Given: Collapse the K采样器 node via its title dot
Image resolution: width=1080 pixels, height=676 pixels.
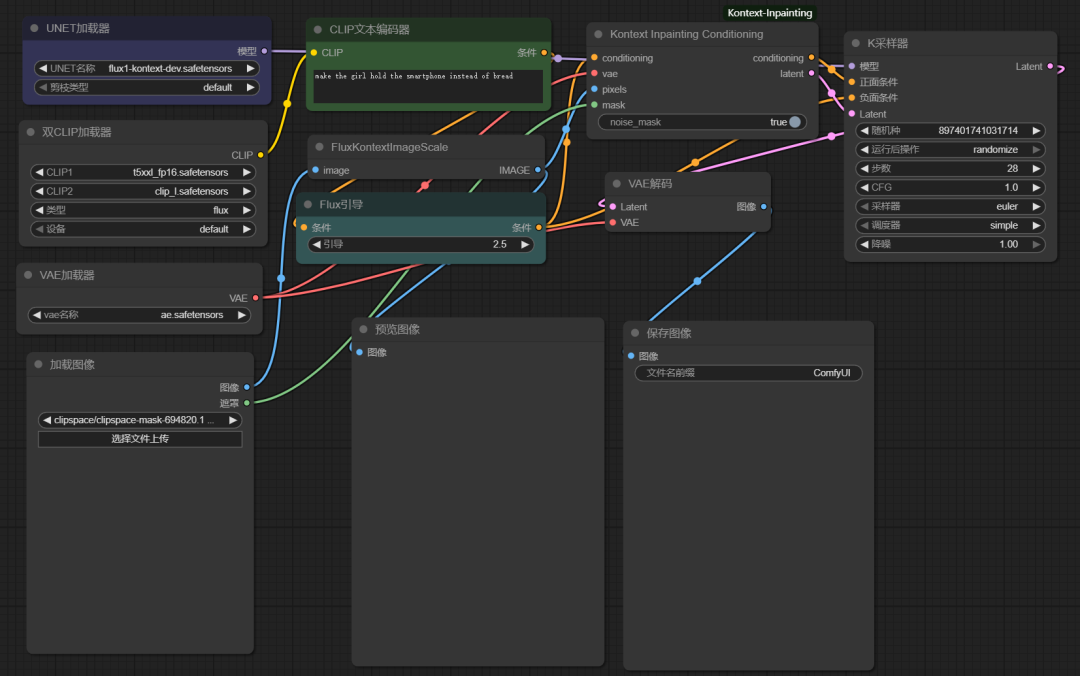Looking at the screenshot, I should coord(855,43).
